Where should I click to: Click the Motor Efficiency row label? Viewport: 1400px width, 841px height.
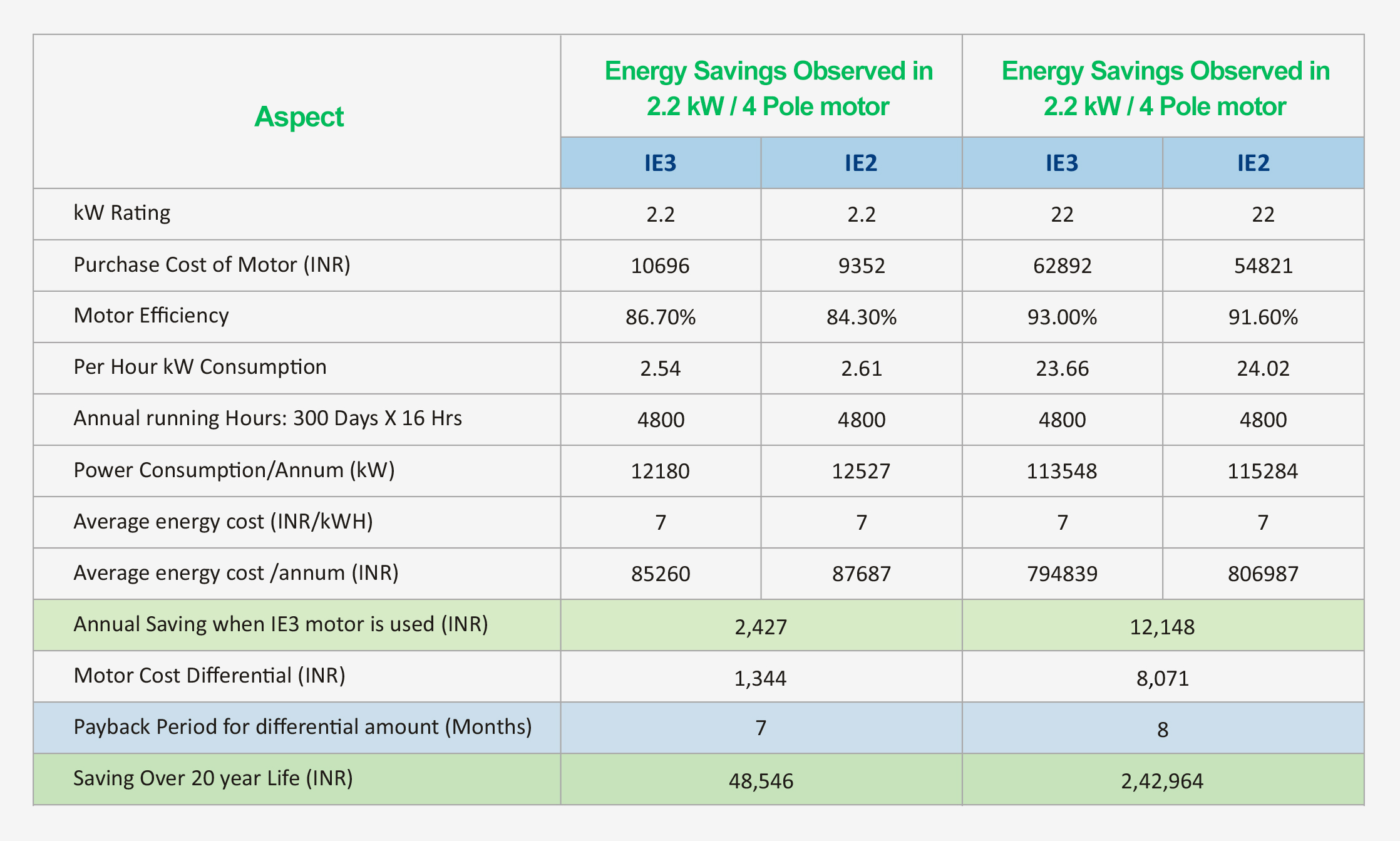(x=151, y=316)
